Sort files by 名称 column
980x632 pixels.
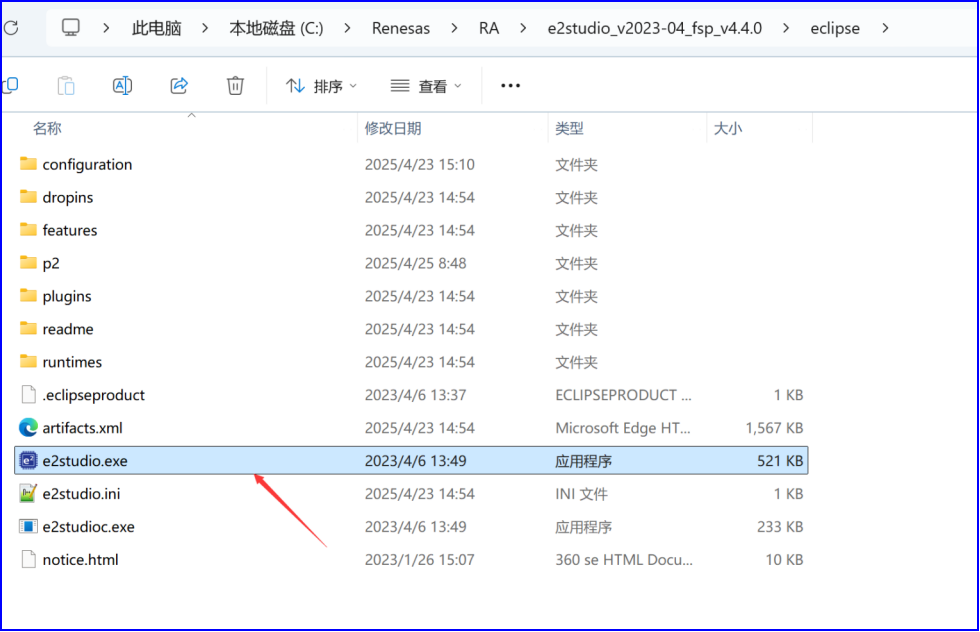pyautogui.click(x=47, y=128)
